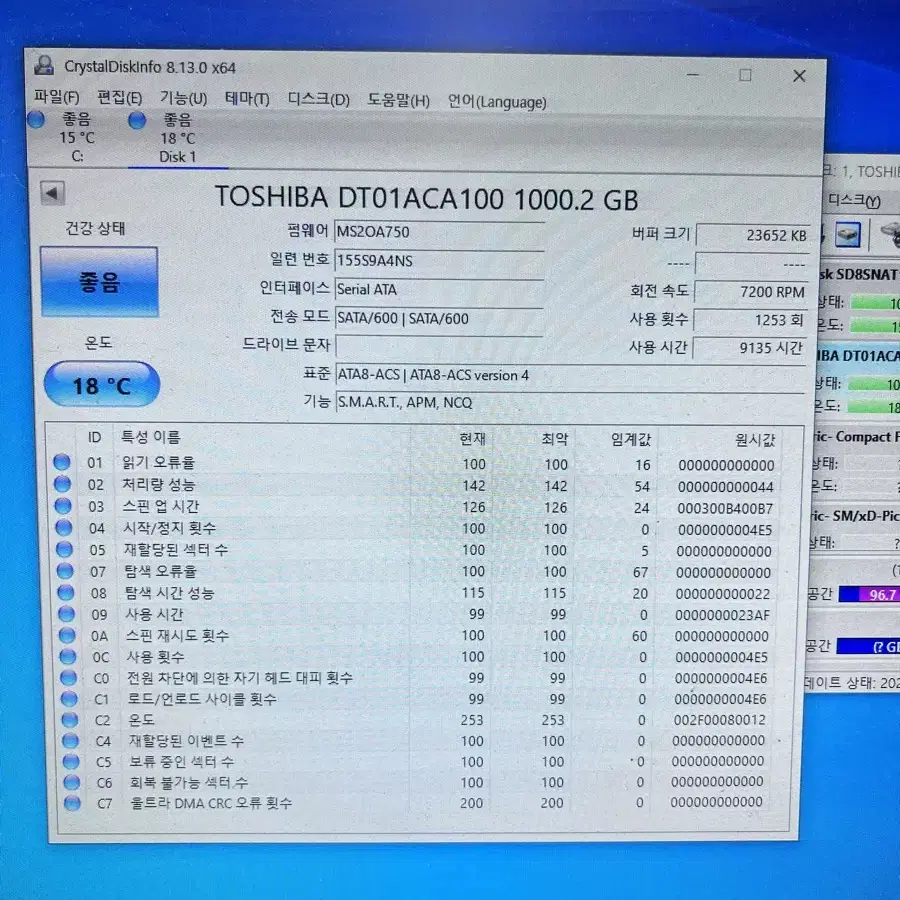Viewport: 900px width, 900px height.
Task: Maximize the CrystalDiskInfo window
Action: (745, 75)
